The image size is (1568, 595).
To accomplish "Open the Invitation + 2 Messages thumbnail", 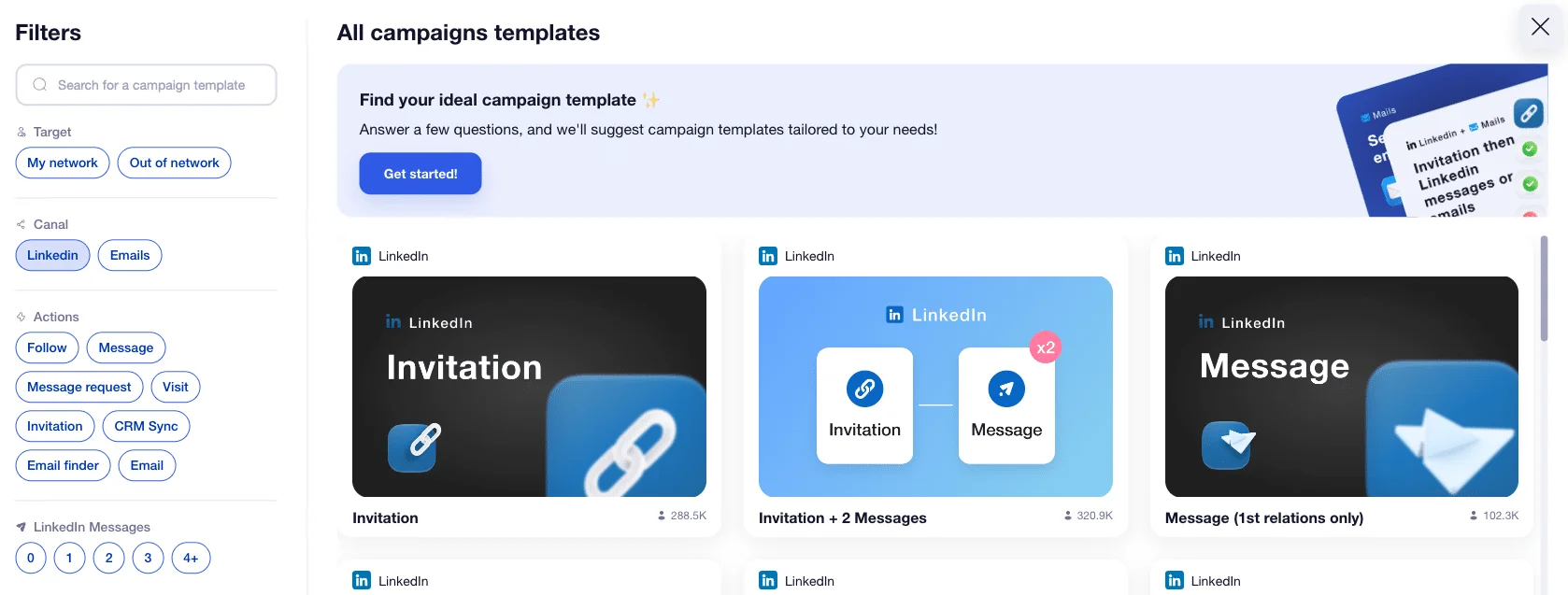I will [x=935, y=387].
